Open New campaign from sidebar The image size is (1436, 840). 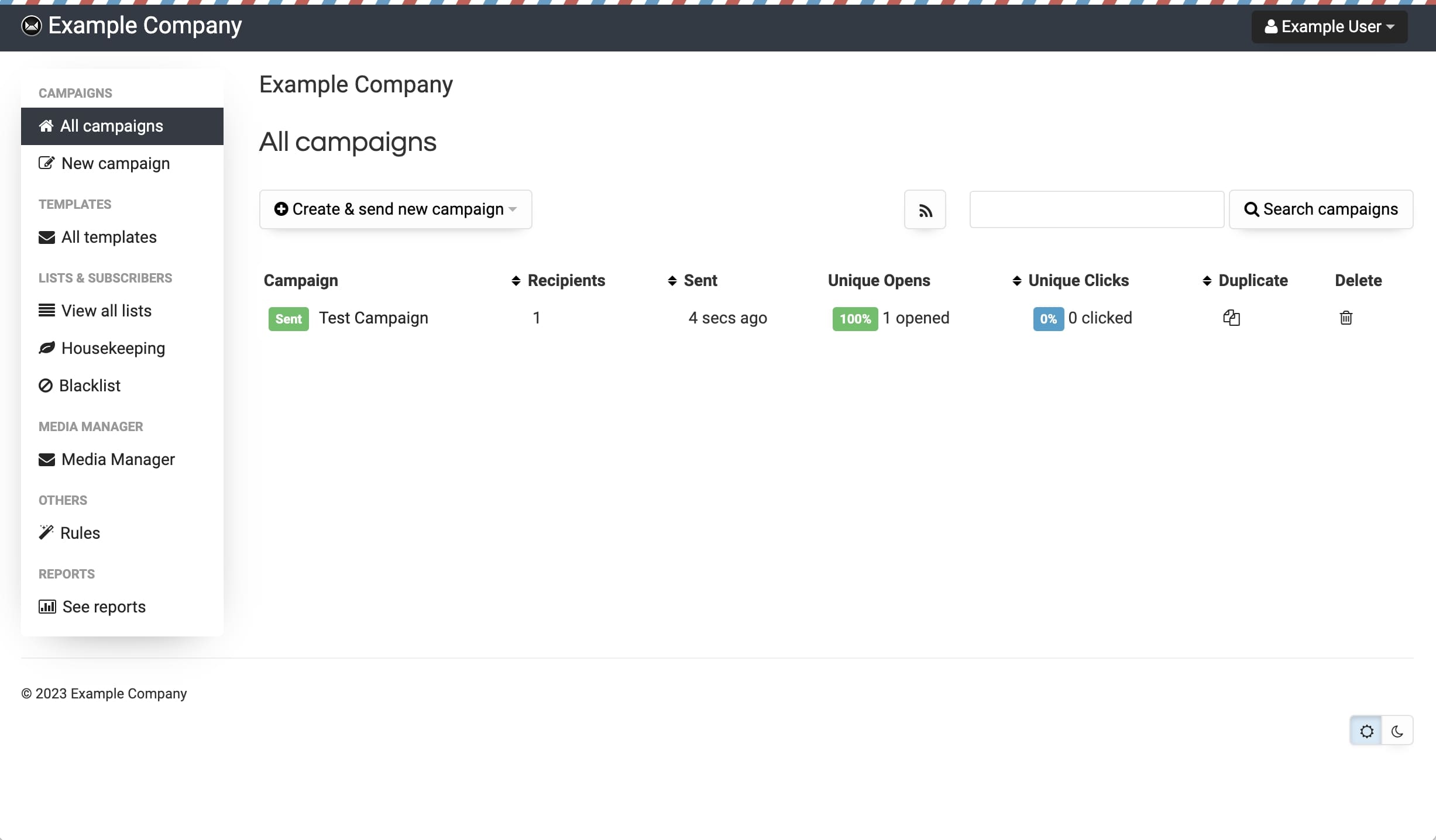122,164
